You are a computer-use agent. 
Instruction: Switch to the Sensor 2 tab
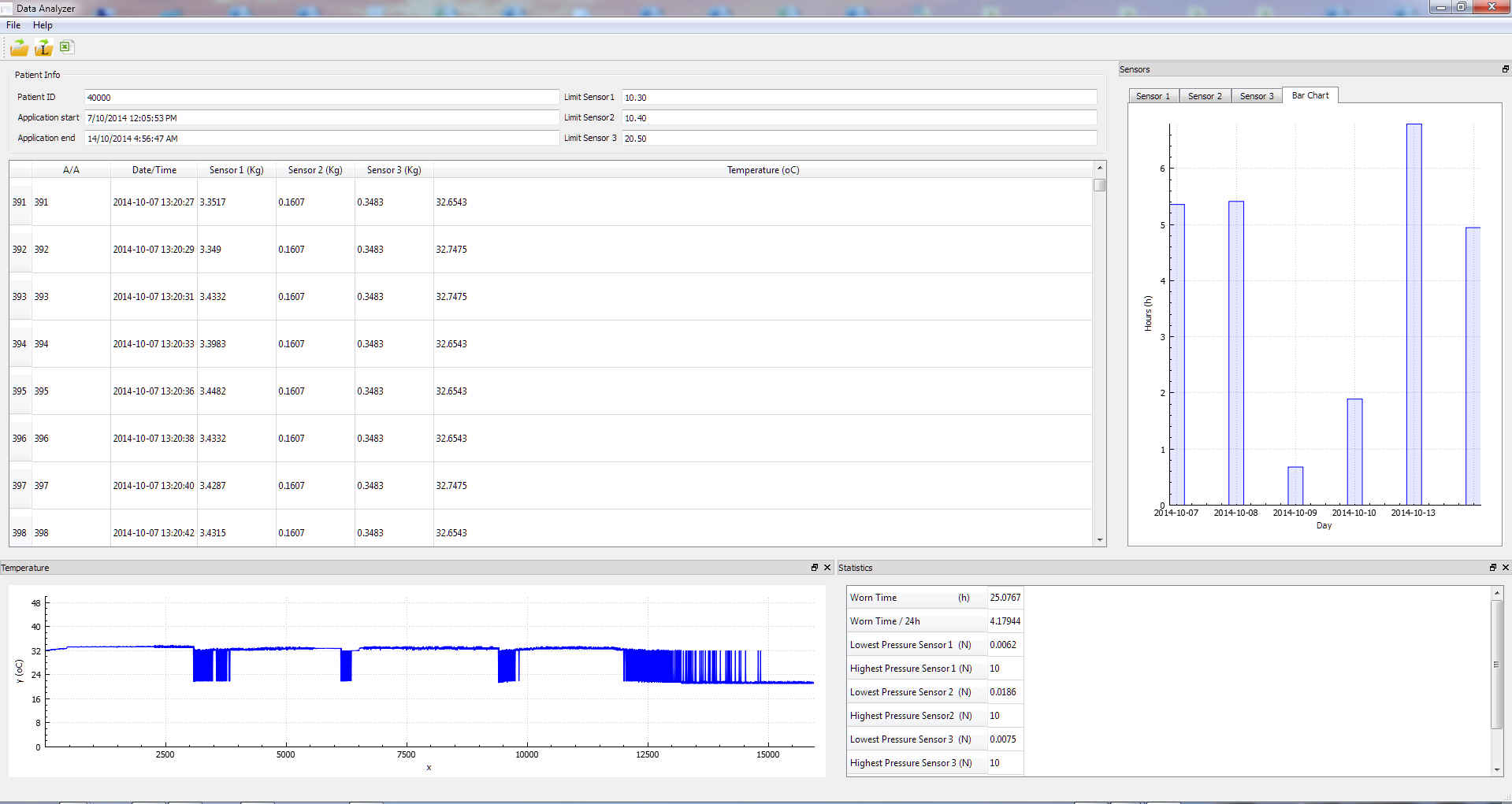click(x=1205, y=96)
